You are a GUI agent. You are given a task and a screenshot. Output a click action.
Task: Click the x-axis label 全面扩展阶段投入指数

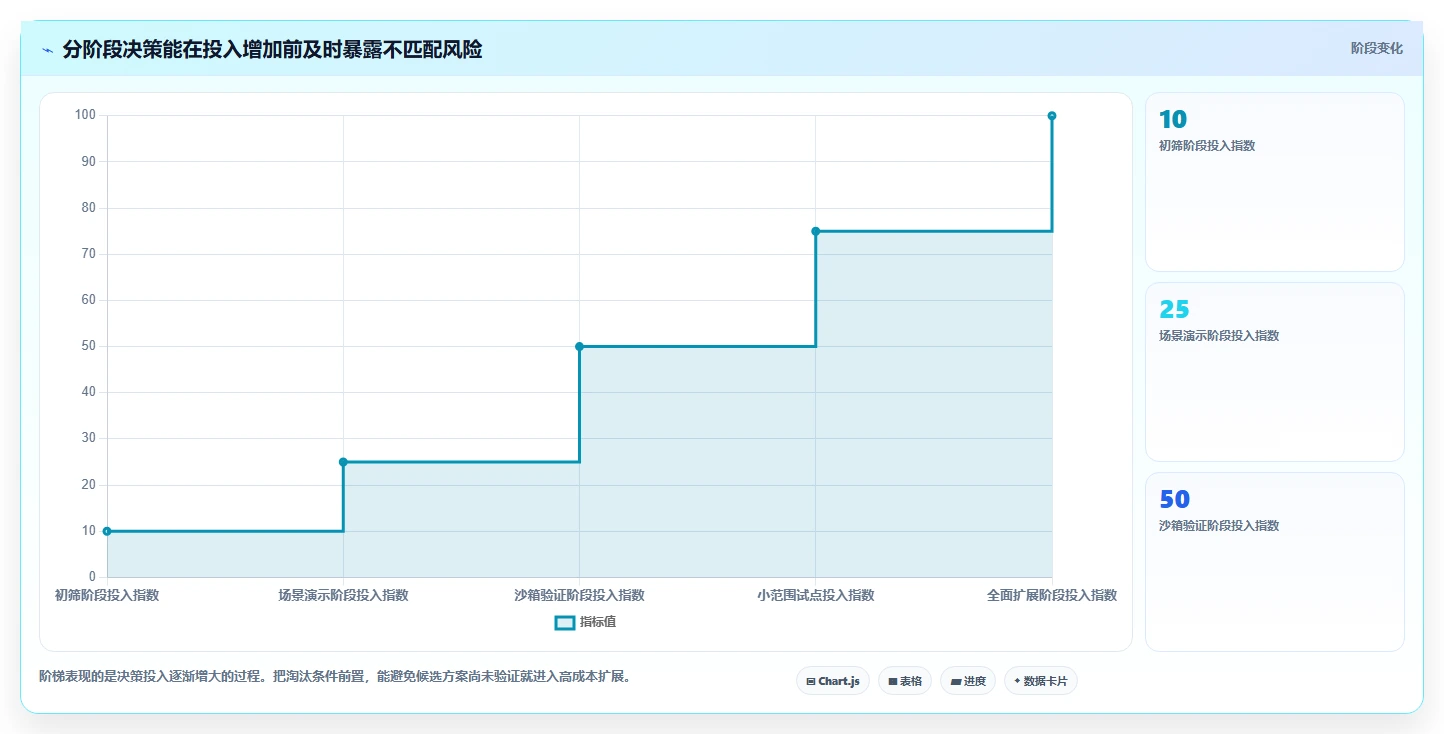click(1052, 595)
